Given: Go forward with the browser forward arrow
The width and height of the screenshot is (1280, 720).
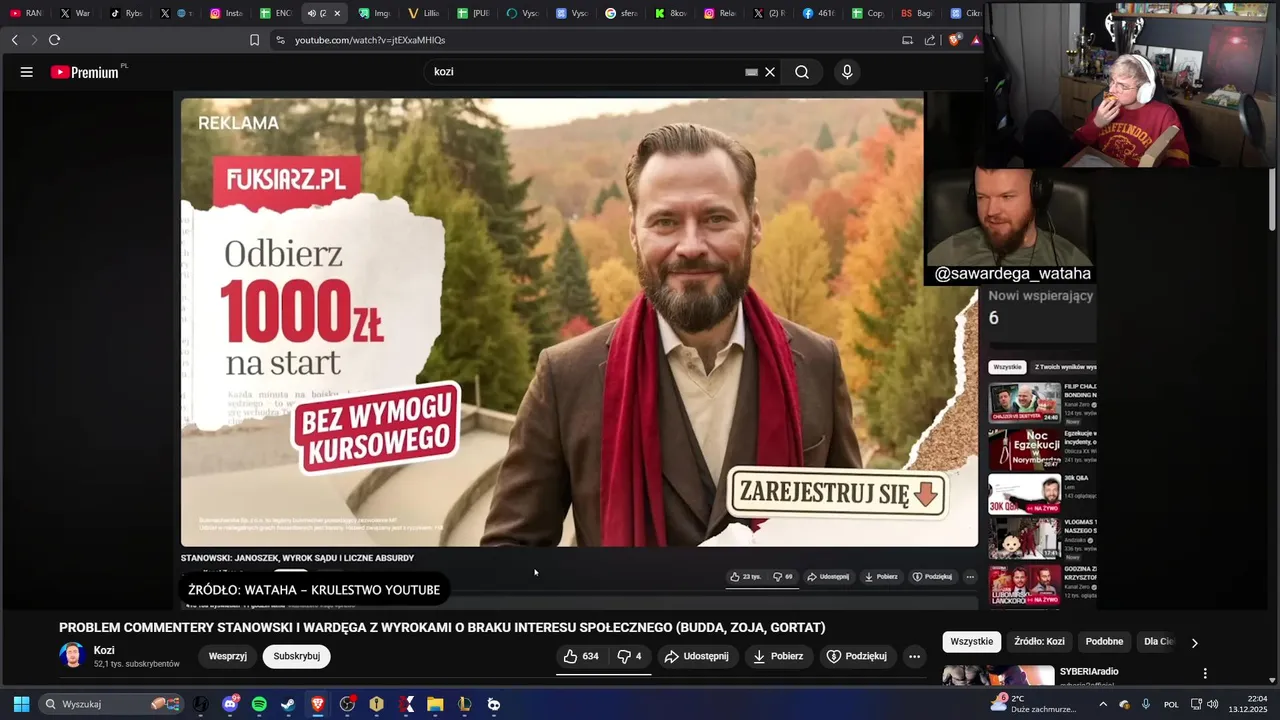Looking at the screenshot, I should coord(34,40).
